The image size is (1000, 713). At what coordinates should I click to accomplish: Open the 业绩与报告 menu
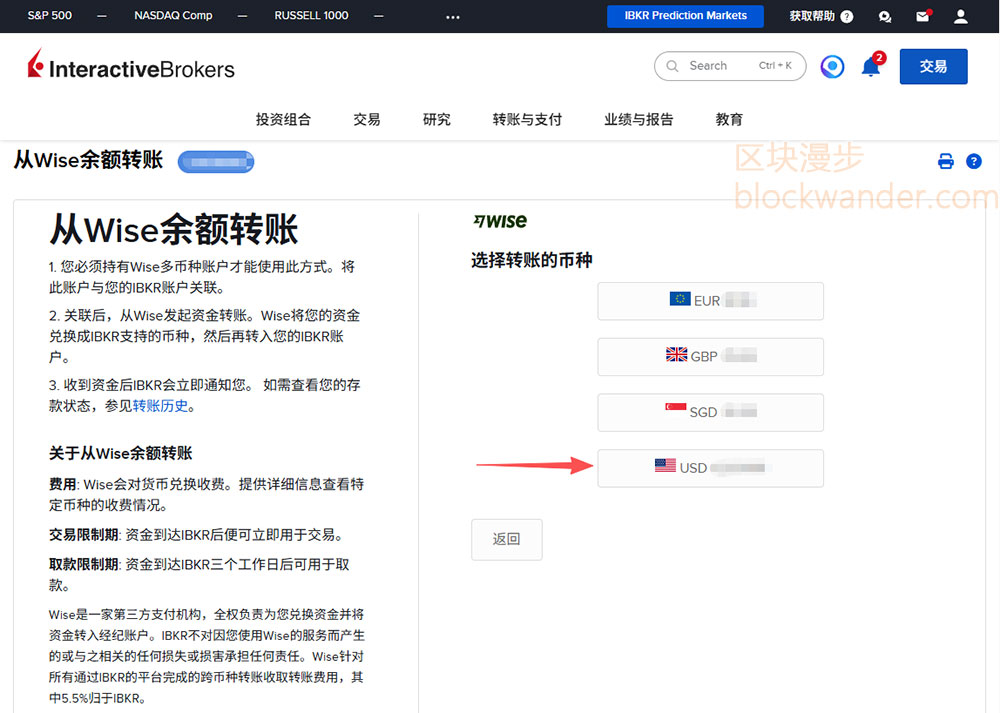pos(638,119)
